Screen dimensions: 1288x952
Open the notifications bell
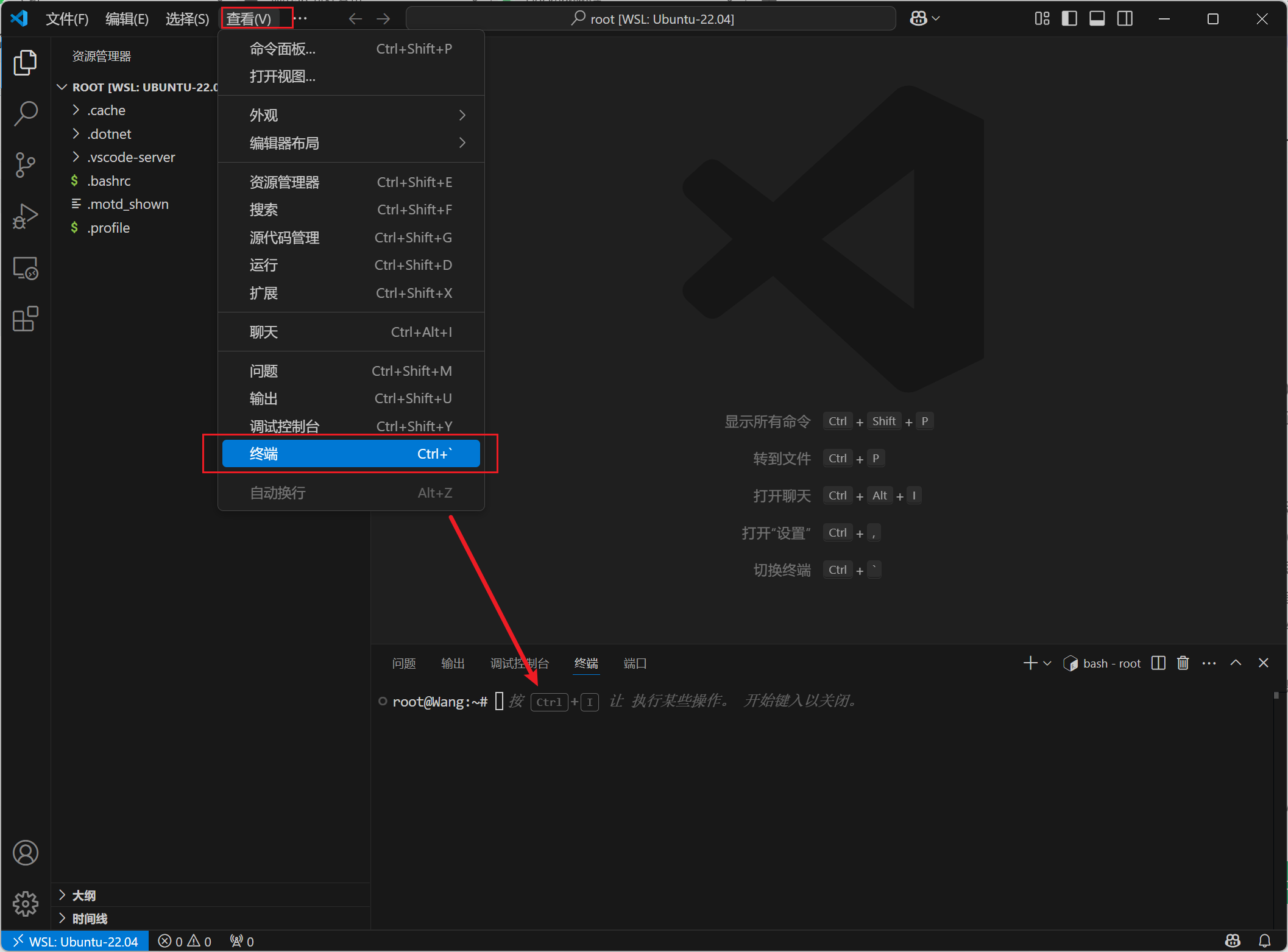point(1263,940)
